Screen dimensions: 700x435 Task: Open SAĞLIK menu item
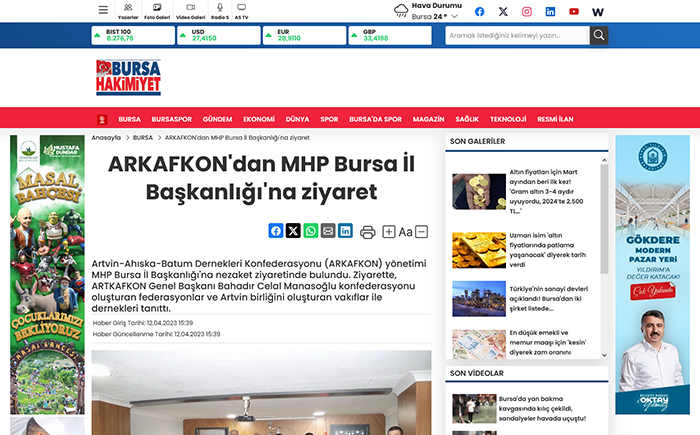click(x=467, y=119)
